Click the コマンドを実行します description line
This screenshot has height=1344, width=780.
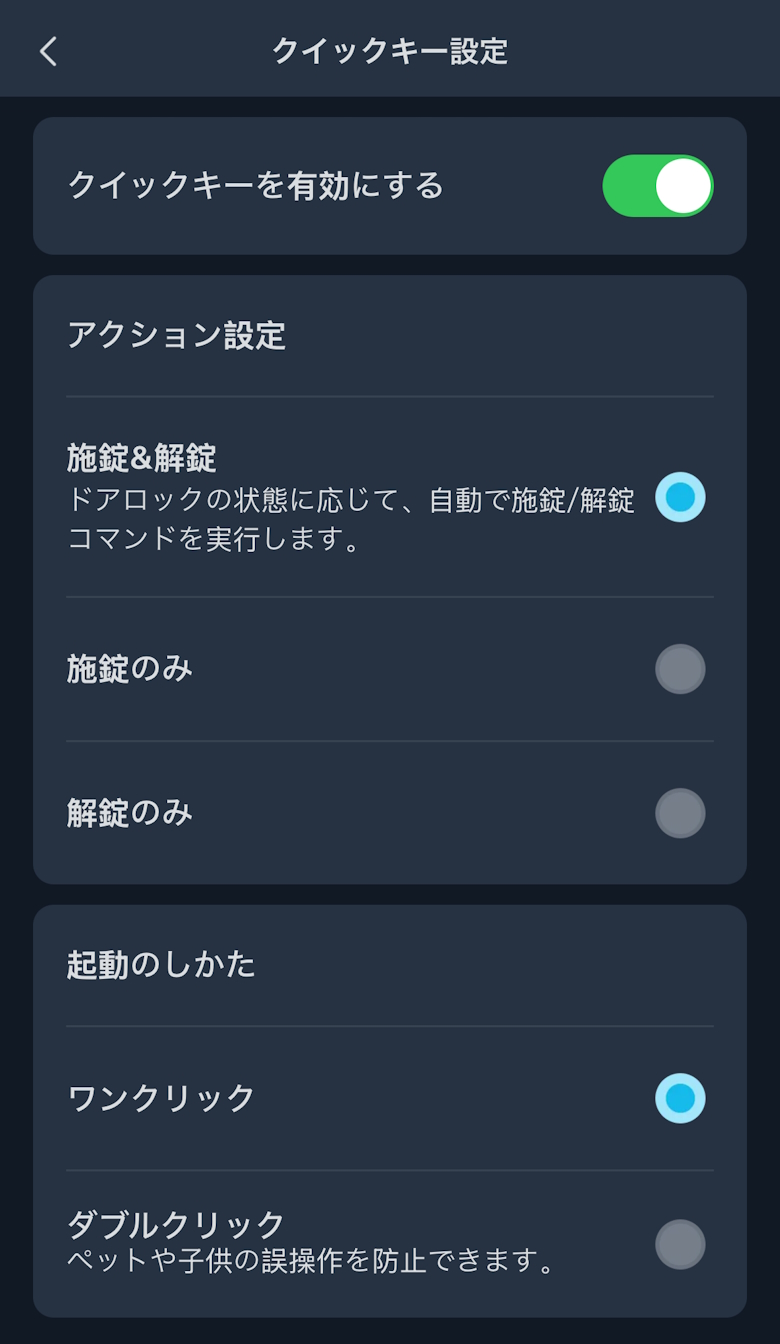coord(213,540)
